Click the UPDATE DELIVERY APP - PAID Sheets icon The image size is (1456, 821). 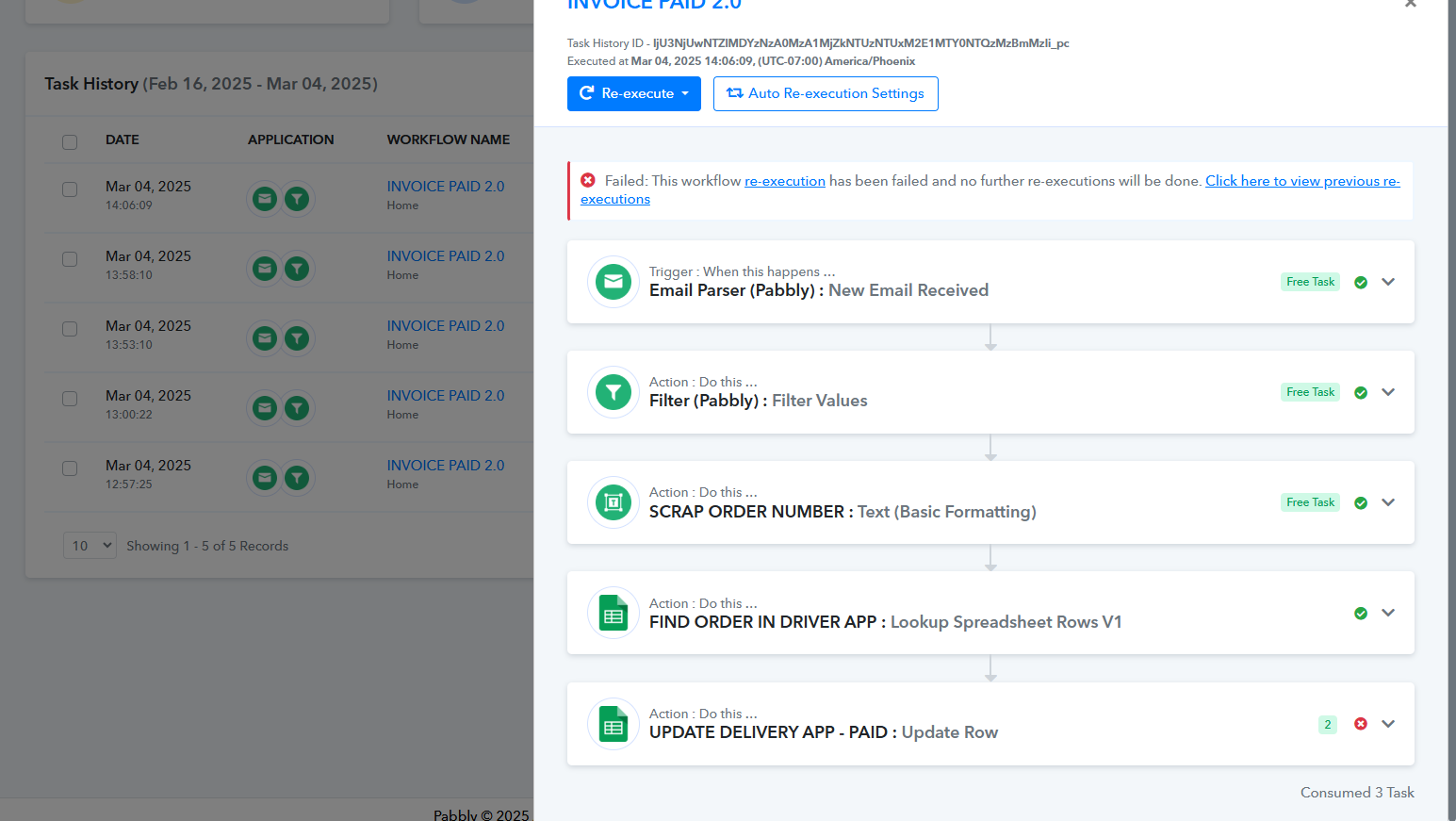[x=613, y=724]
